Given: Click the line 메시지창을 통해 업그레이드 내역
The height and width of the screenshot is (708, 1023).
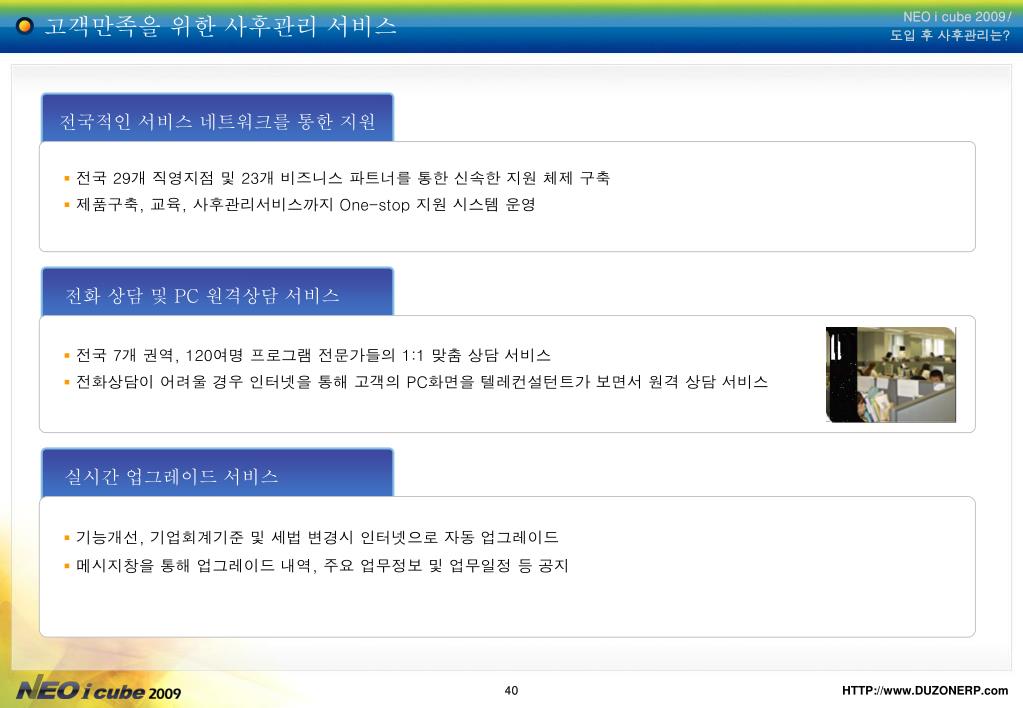Looking at the screenshot, I should click(x=322, y=565).
